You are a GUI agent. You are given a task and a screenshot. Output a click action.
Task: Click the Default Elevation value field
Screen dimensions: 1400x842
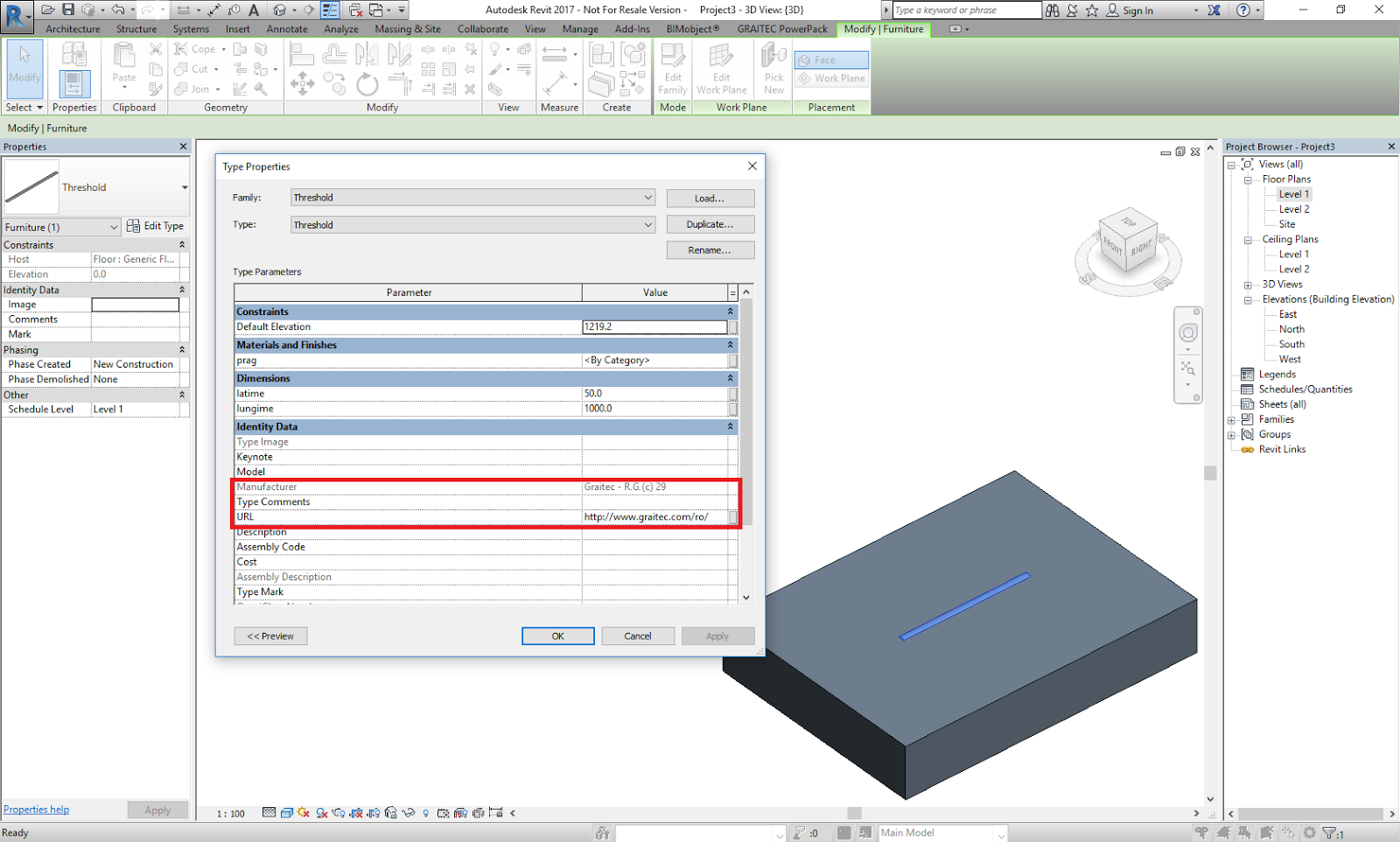click(x=654, y=326)
